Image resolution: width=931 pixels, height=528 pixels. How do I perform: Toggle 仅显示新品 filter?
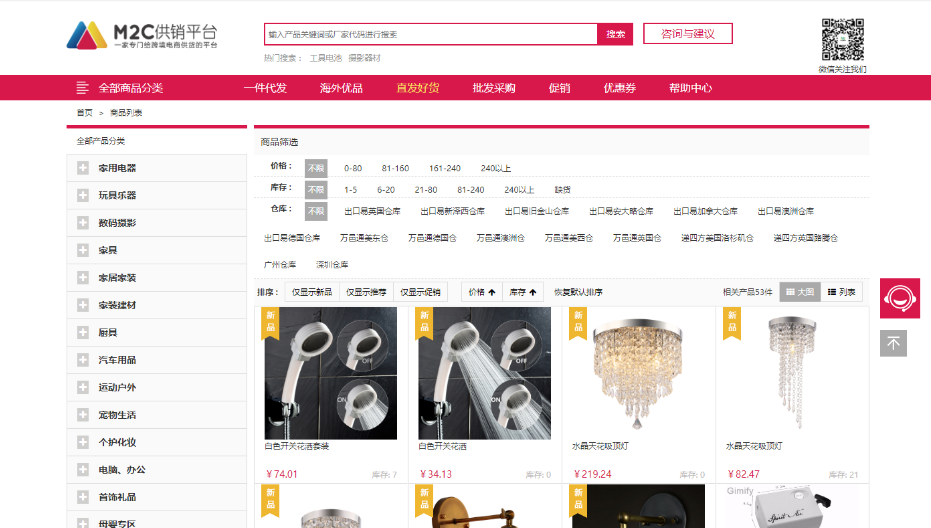point(311,292)
